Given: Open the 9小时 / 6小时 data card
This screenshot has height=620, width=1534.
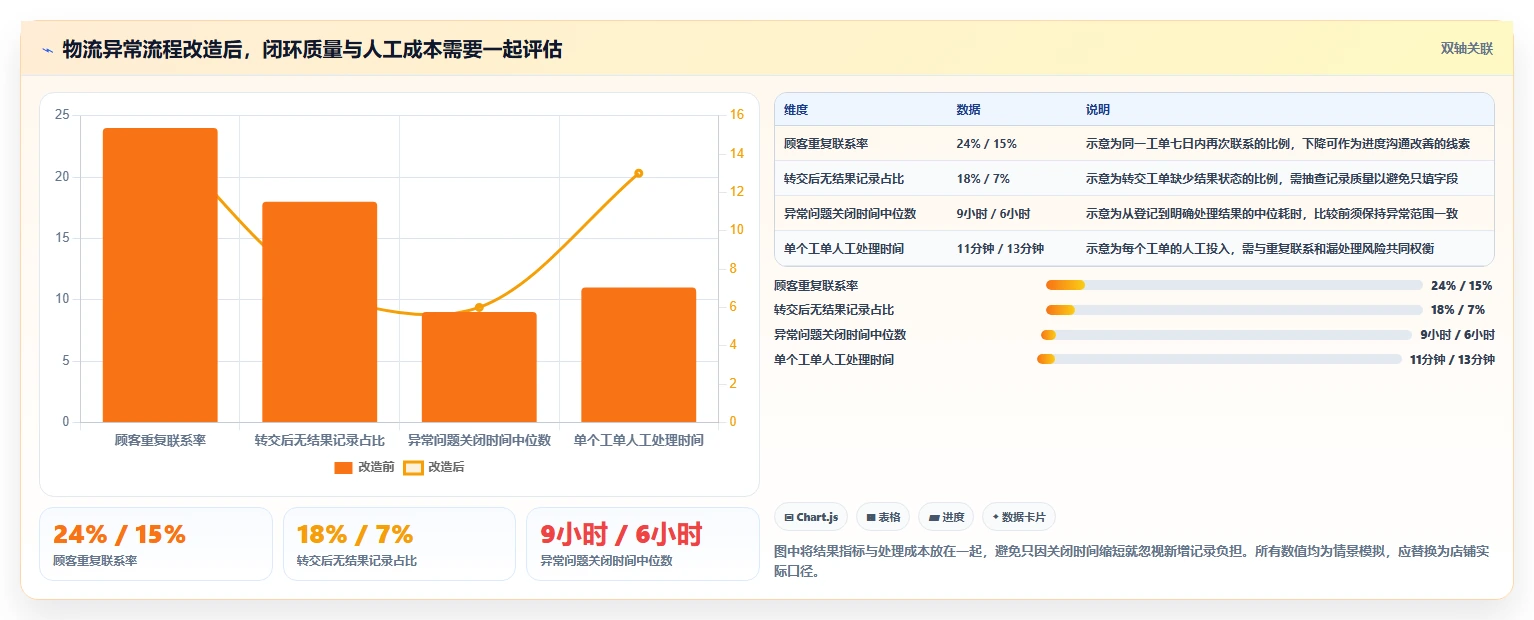Looking at the screenshot, I should click(643, 544).
